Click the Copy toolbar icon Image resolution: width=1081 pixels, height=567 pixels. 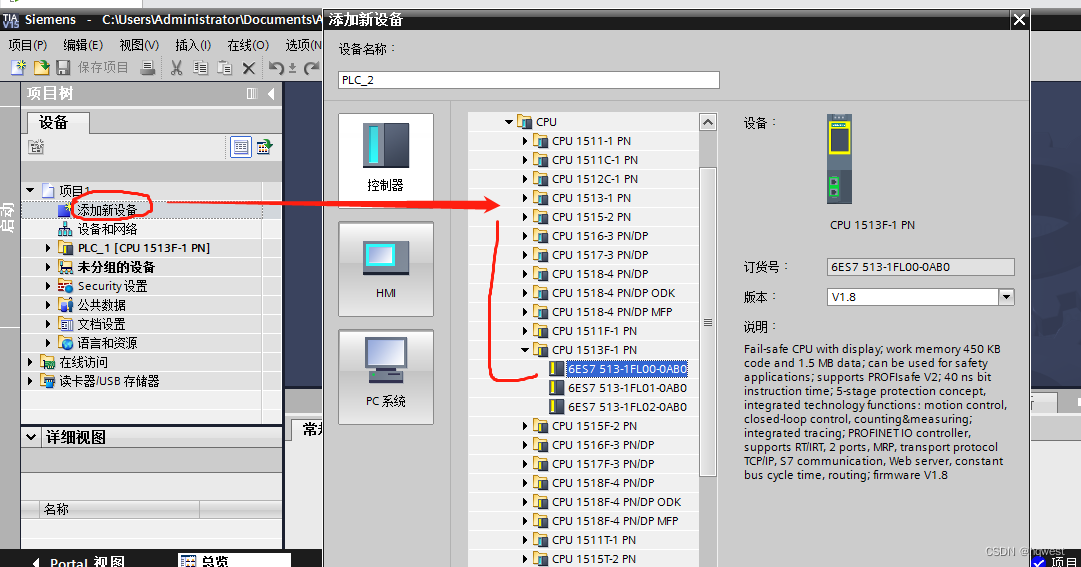[x=201, y=67]
